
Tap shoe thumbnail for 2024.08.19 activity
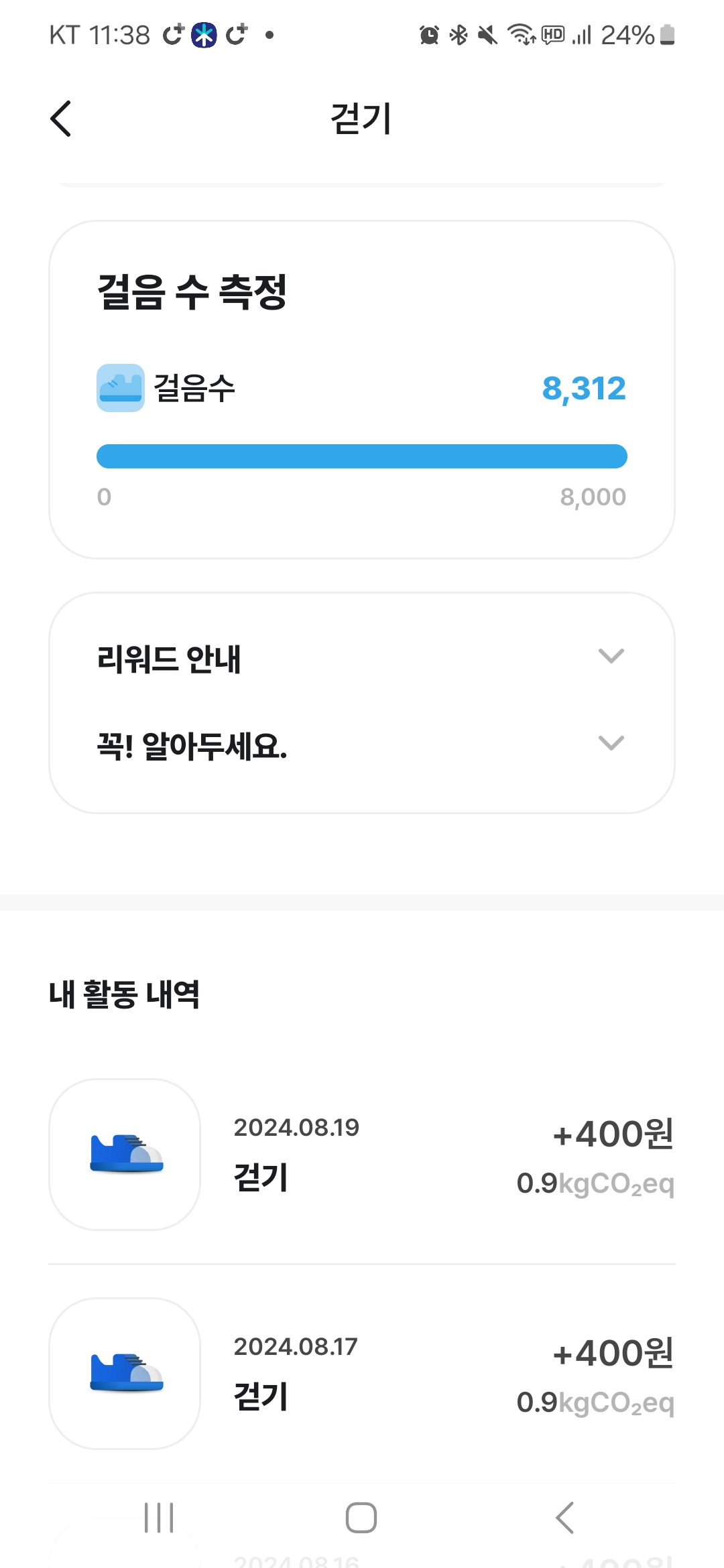pos(125,1154)
